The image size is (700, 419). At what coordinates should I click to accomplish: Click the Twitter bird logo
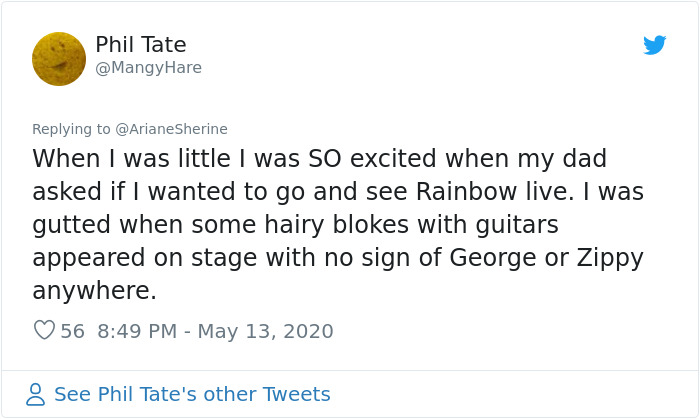point(655,45)
